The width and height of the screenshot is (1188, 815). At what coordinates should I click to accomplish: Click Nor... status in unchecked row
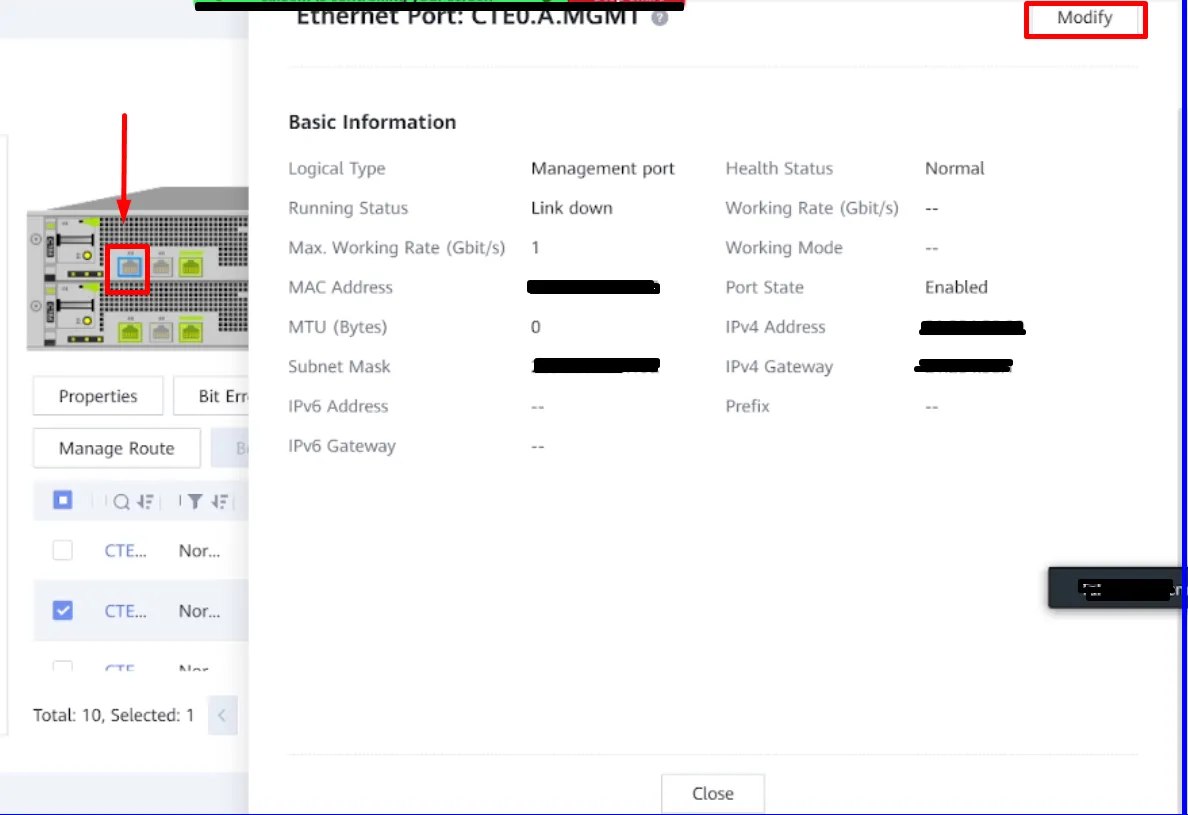pyautogui.click(x=199, y=551)
